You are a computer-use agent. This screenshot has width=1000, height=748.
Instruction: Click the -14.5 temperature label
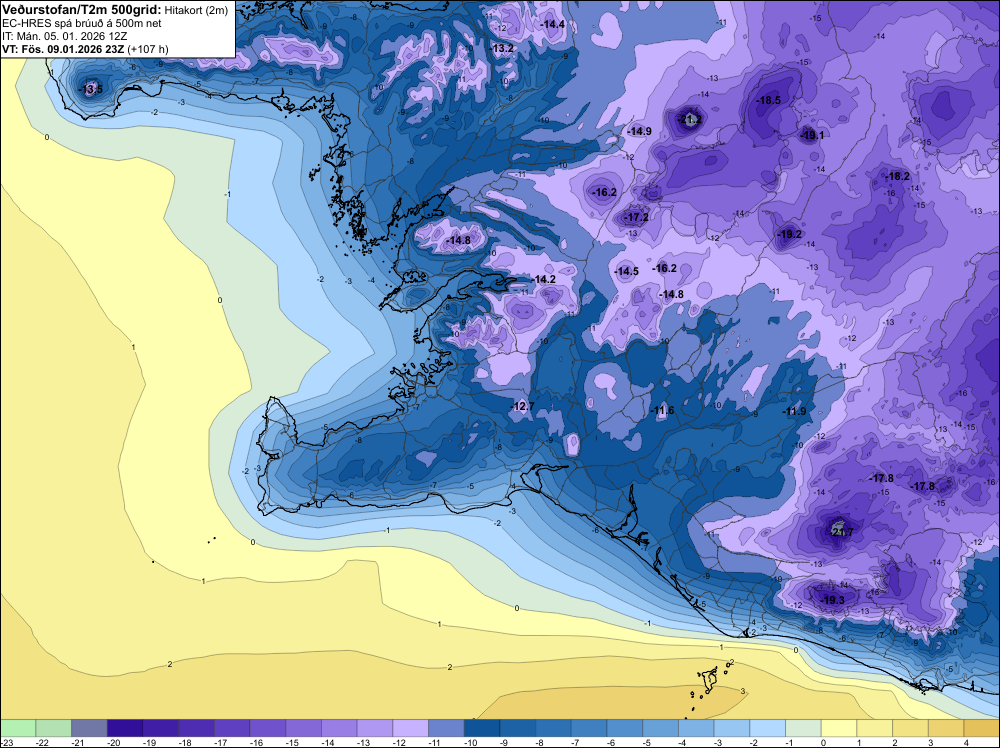(x=626, y=272)
